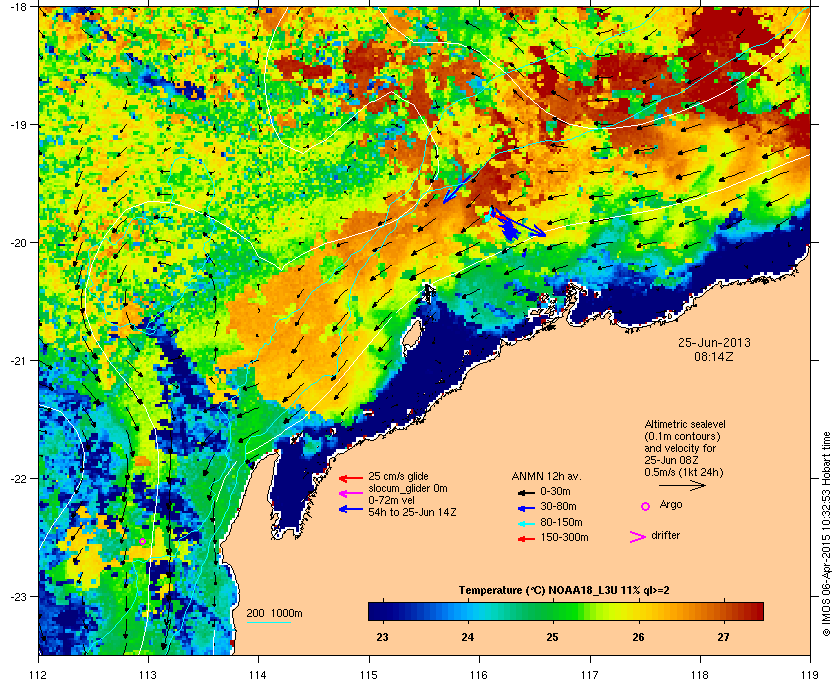The width and height of the screenshot is (840, 680).
Task: Click the '-18' latitude axis label
Action: [19, 6]
